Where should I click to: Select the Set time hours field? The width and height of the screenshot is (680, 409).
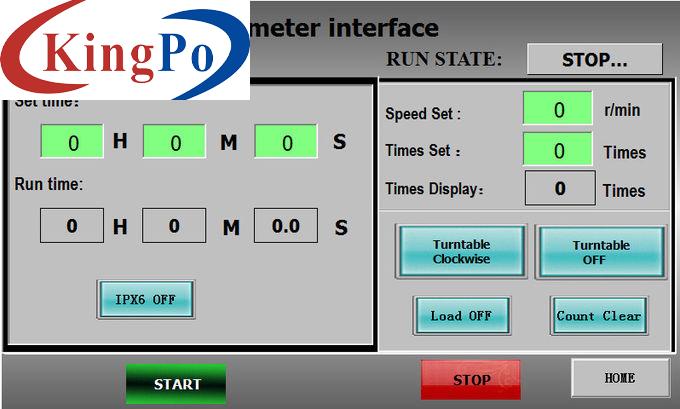click(72, 142)
